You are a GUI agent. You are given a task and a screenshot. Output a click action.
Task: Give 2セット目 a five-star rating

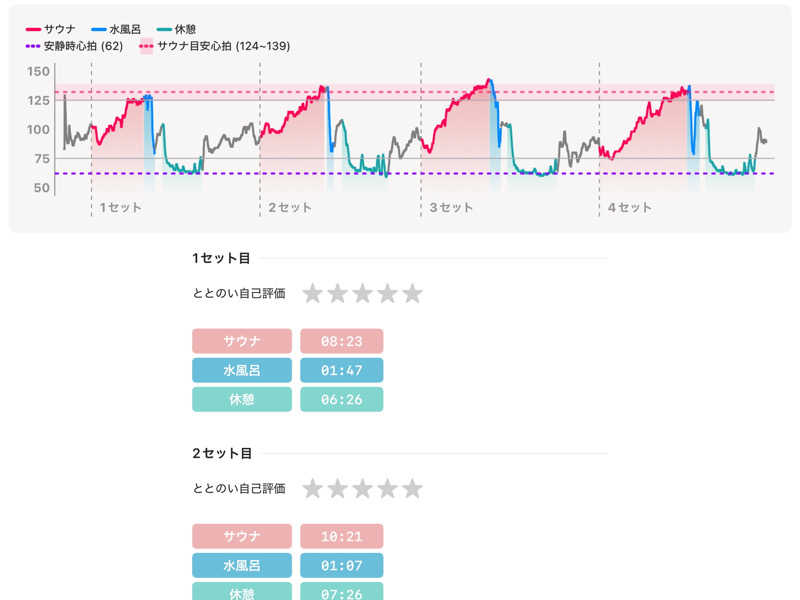point(412,489)
